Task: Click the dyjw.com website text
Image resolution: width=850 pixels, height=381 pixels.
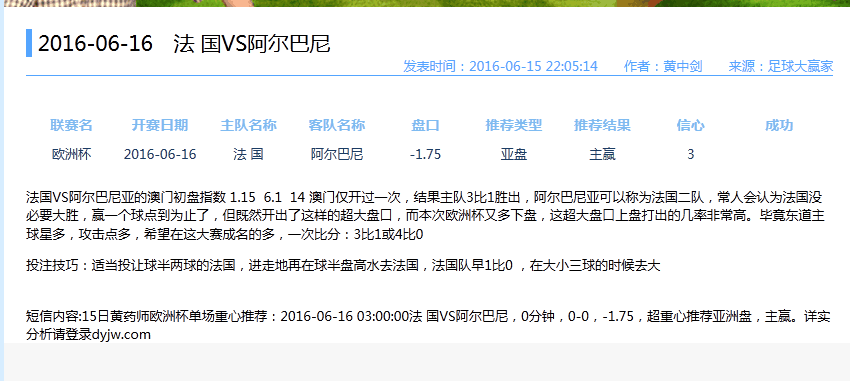Action: [x=121, y=334]
